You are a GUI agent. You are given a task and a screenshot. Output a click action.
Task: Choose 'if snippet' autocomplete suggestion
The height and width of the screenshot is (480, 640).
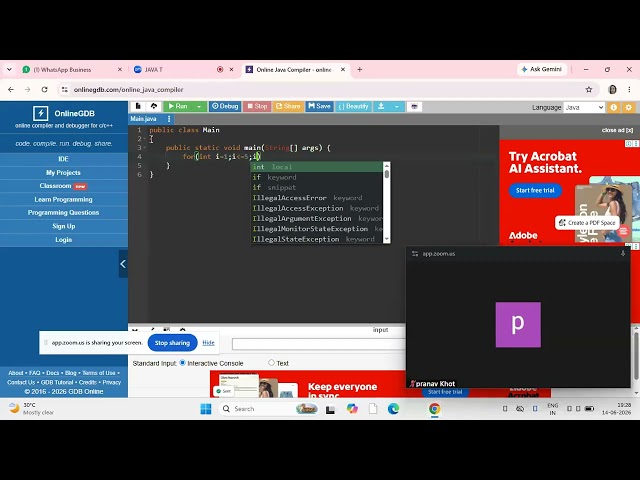[x=317, y=187]
